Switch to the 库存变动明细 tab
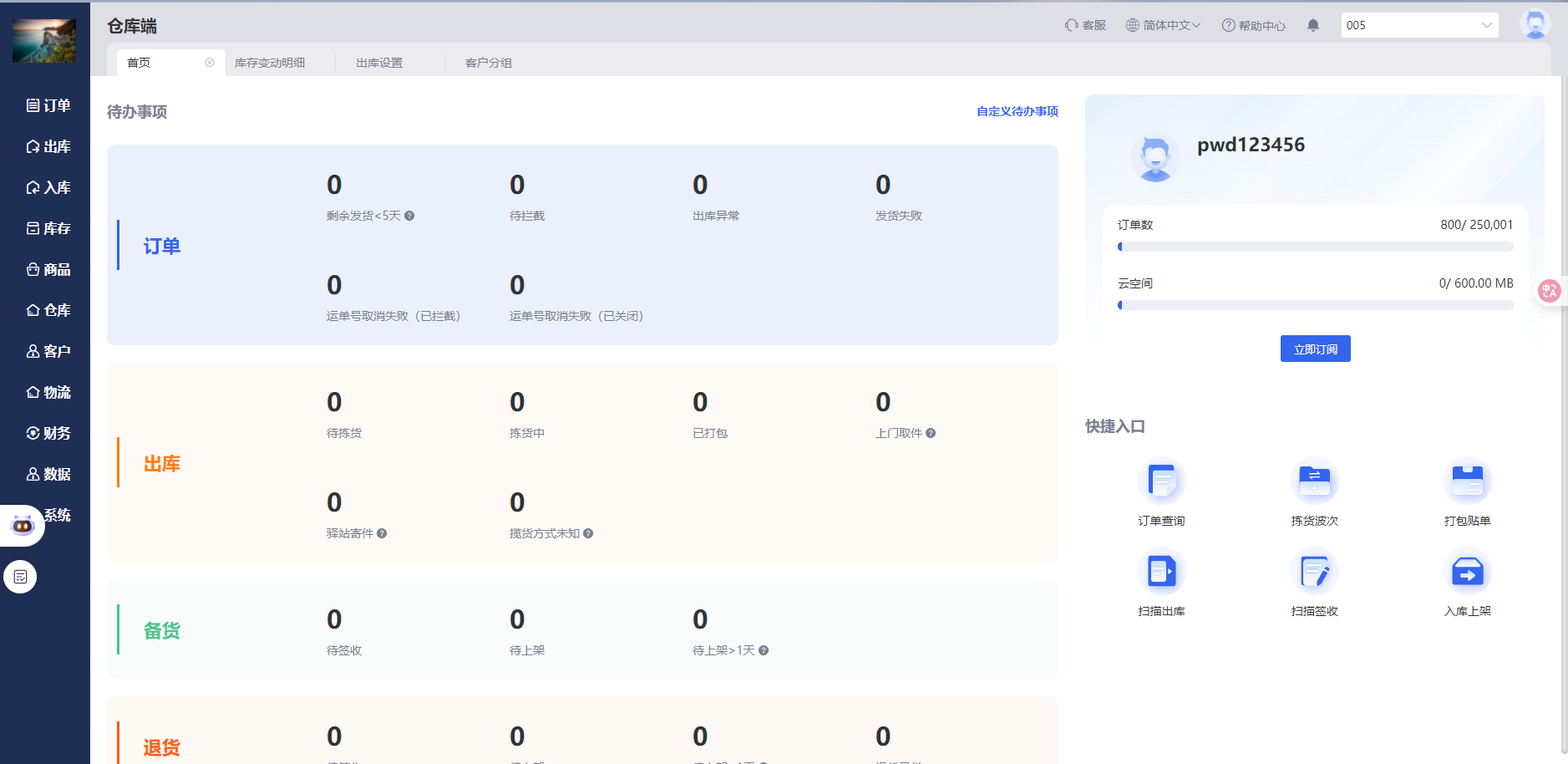This screenshot has height=764, width=1568. 270,63
